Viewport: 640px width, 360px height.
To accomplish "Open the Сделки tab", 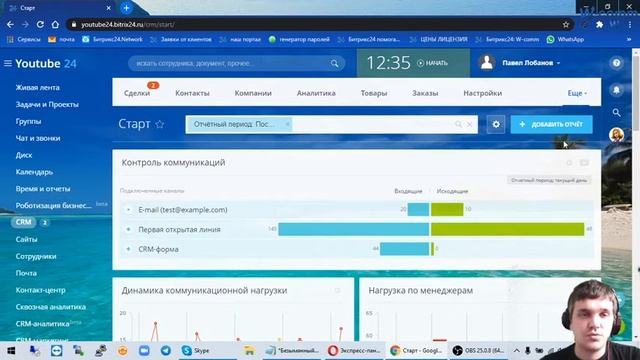I will point(137,93).
